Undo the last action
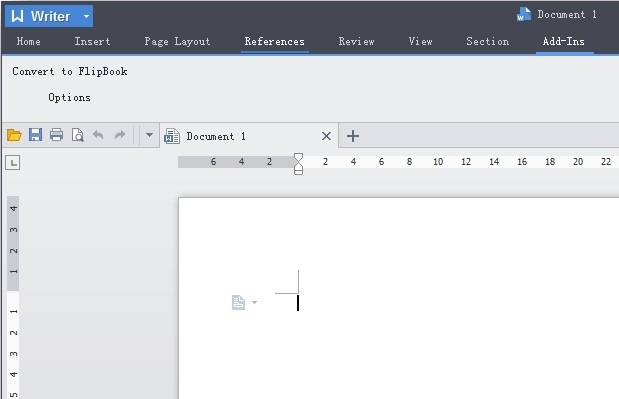Viewport: 619px width, 399px height. coord(98,135)
